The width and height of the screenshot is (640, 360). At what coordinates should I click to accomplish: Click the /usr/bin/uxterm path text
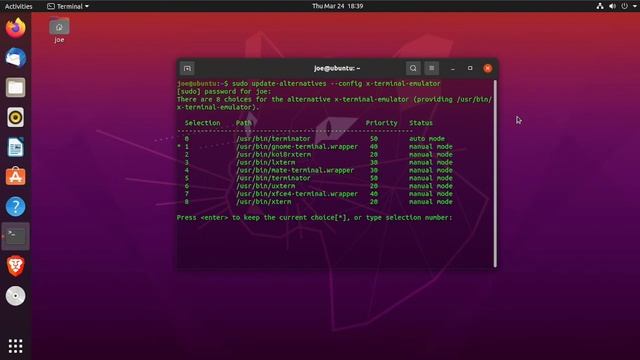pyautogui.click(x=266, y=186)
